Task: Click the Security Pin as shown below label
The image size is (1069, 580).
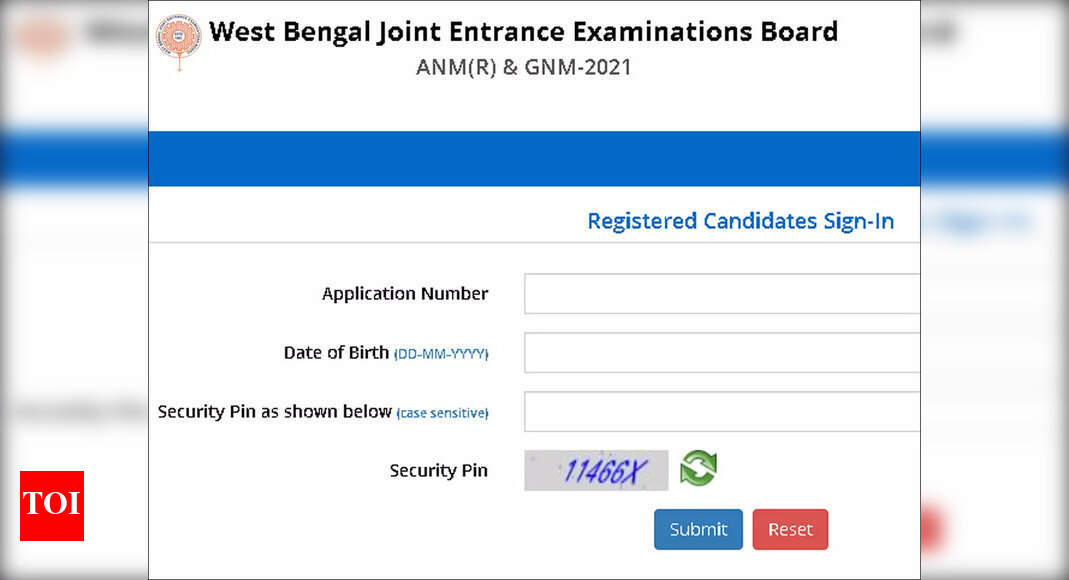Action: pyautogui.click(x=275, y=412)
